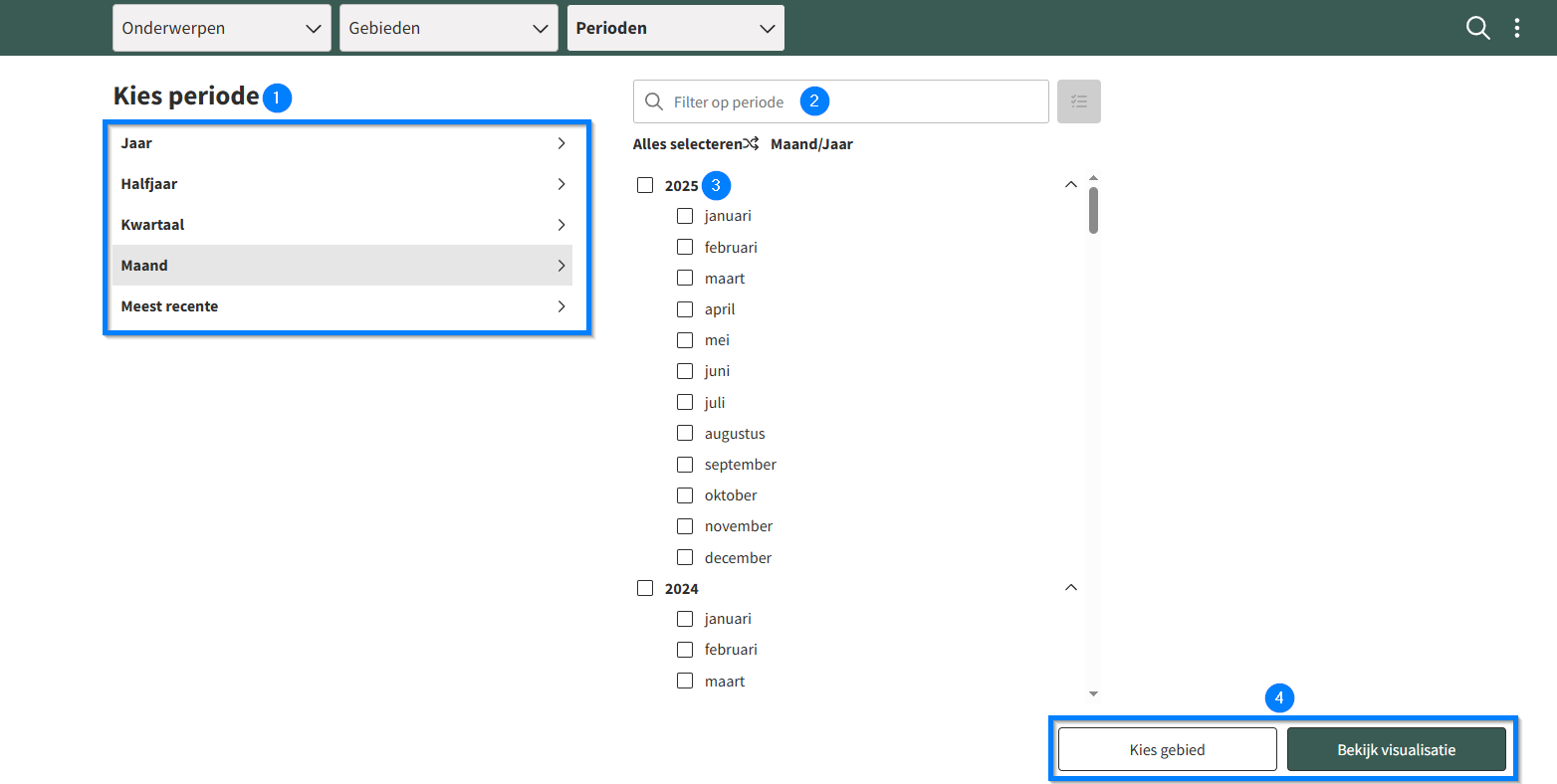Check maart under 2025
The height and width of the screenshot is (784, 1557).
(685, 278)
